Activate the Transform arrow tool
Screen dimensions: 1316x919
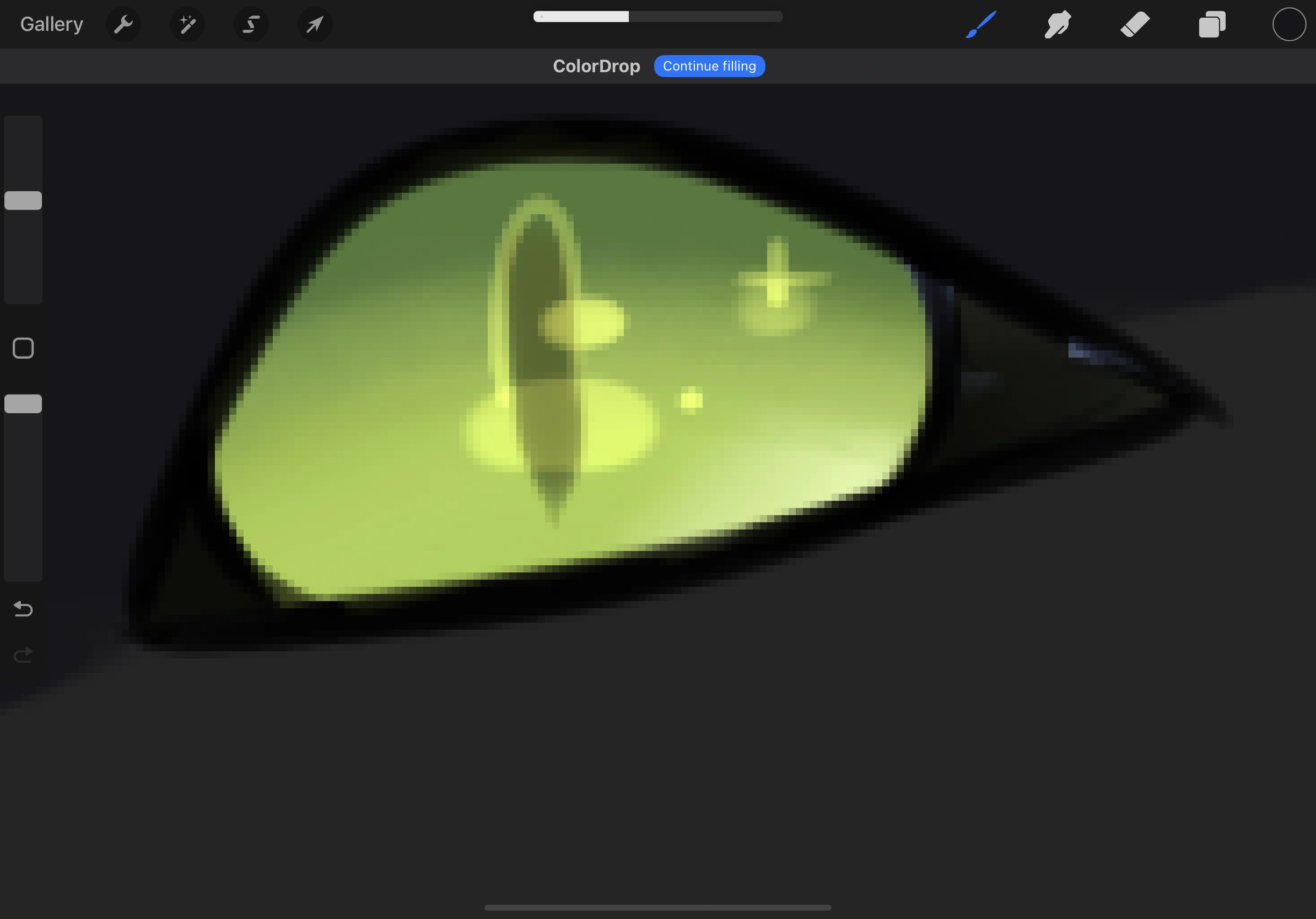point(315,25)
